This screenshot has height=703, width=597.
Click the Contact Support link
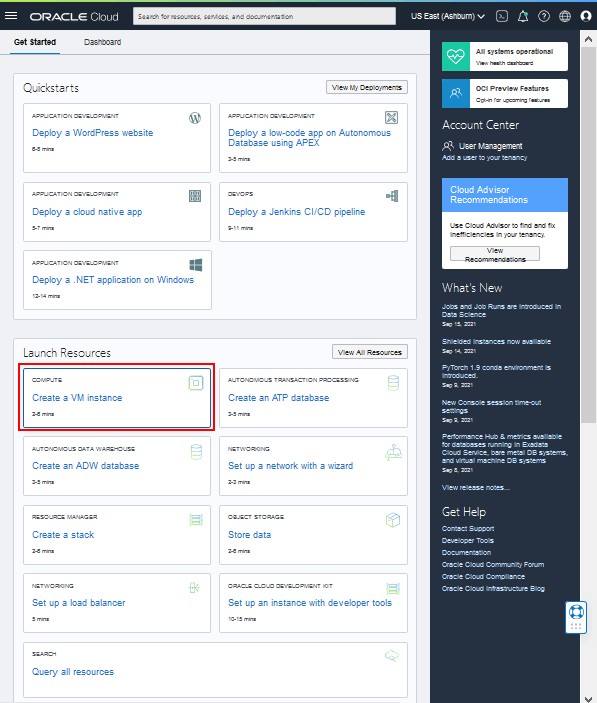468,529
